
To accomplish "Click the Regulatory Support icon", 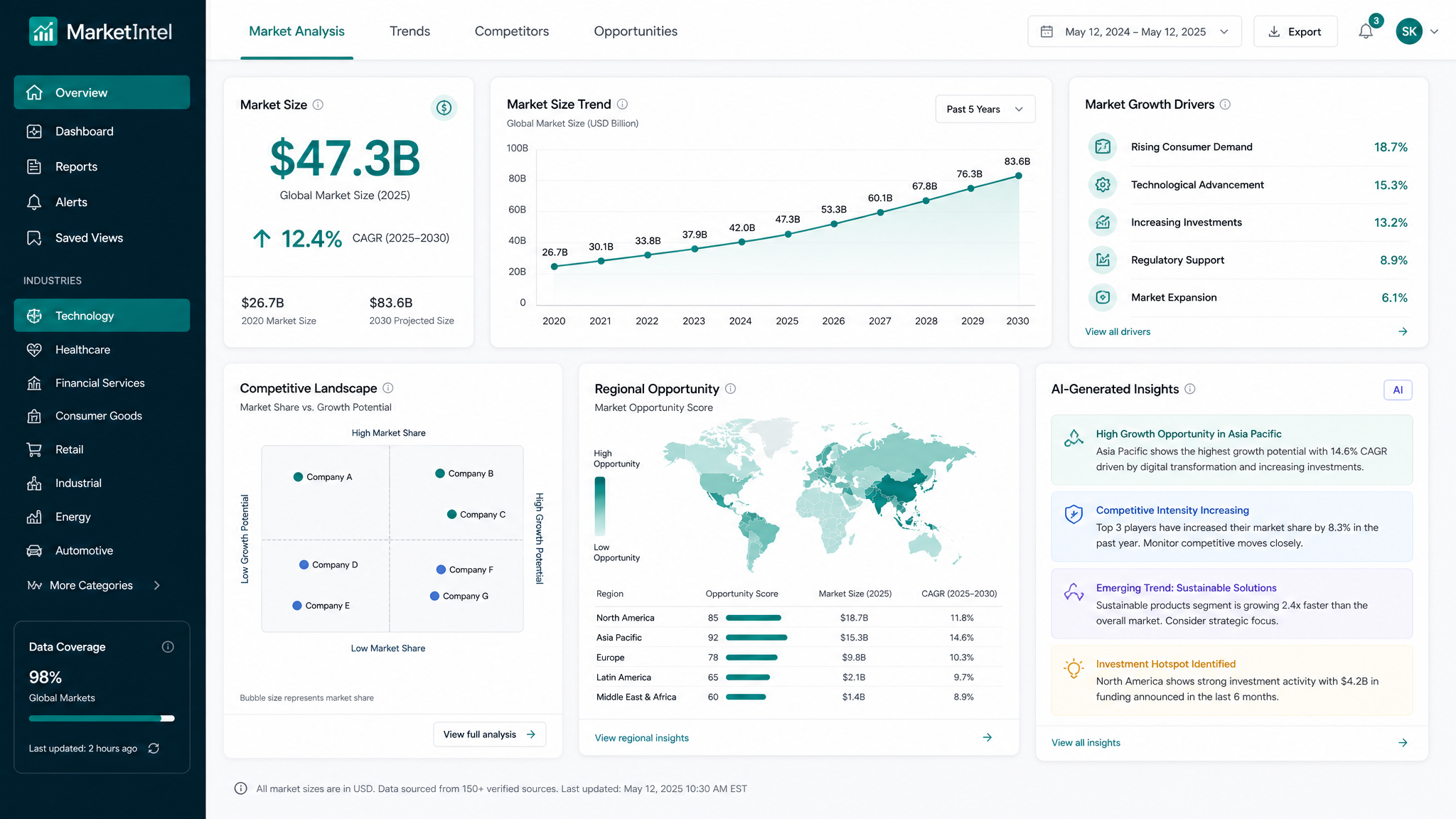I will pos(1103,259).
